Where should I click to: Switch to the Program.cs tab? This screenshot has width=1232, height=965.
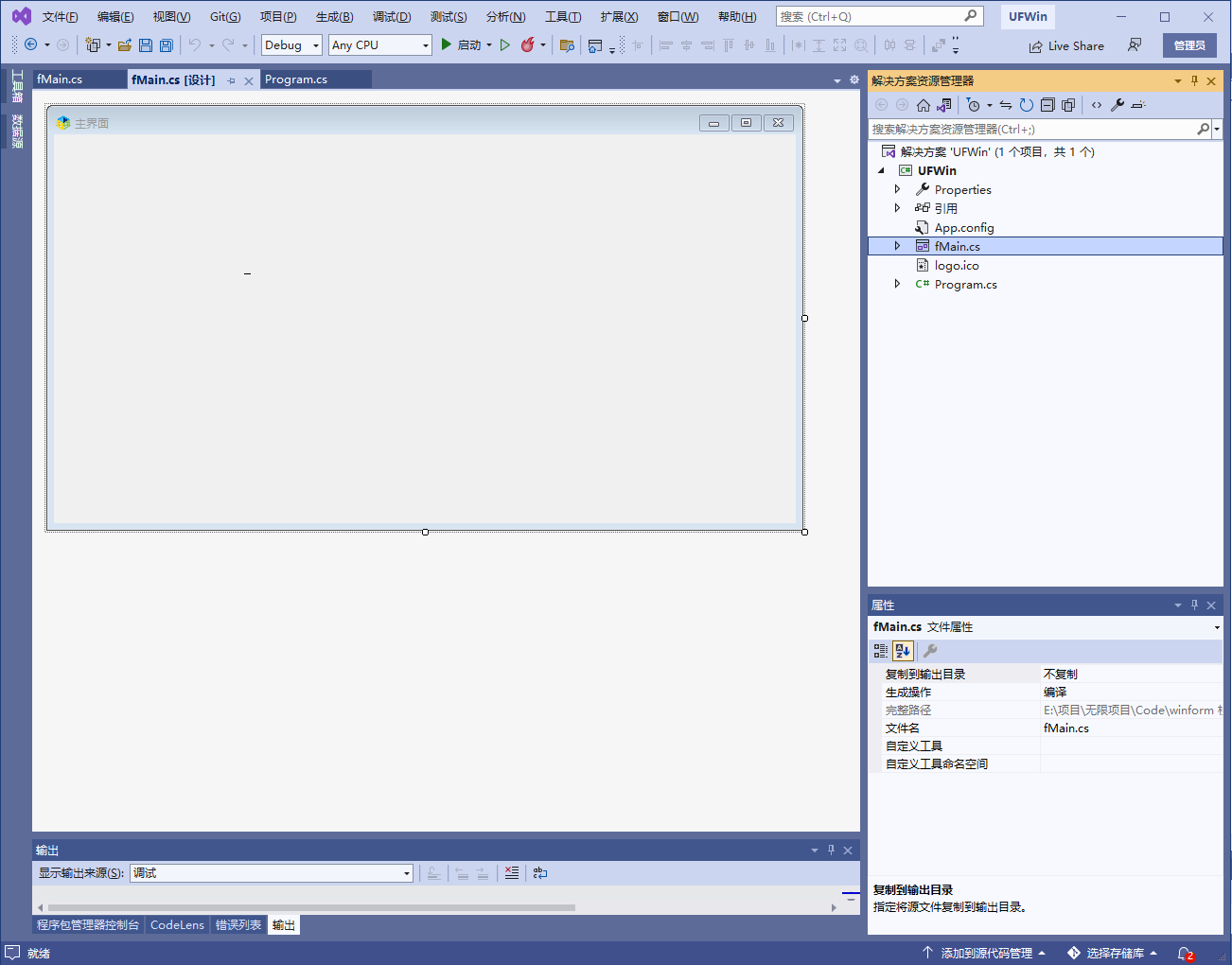(x=316, y=79)
